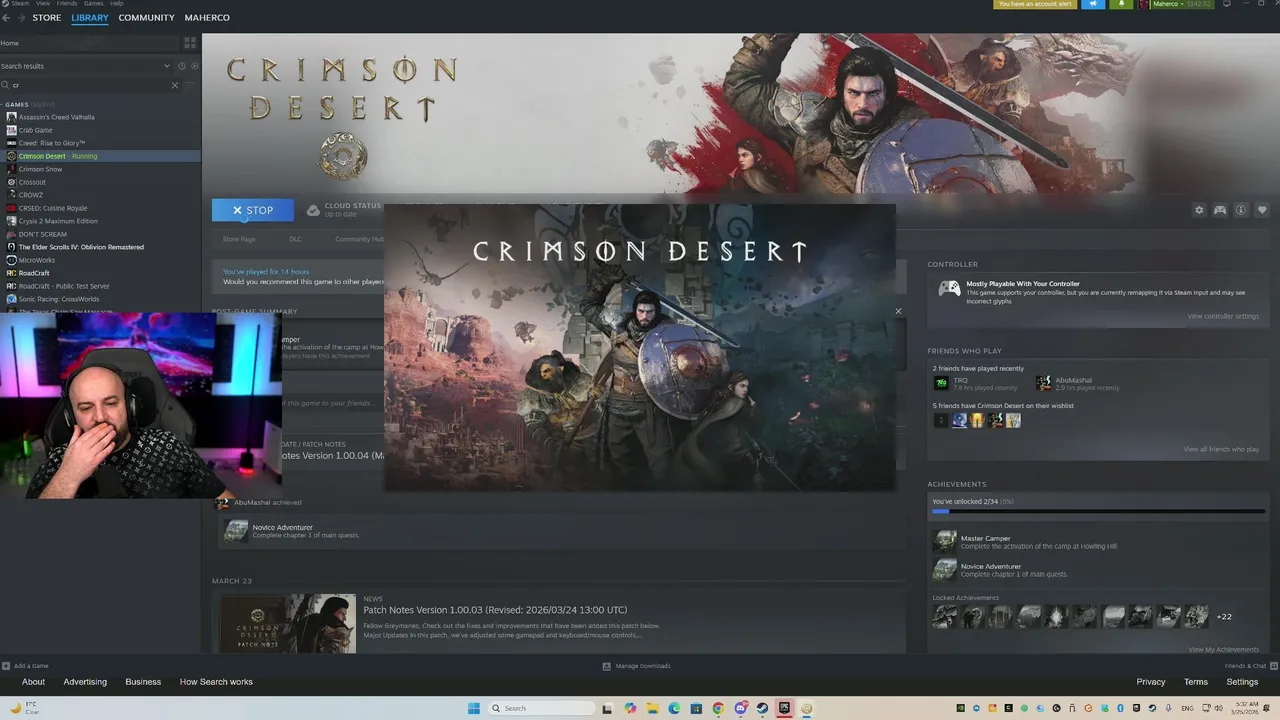Open Microsoft Edge taskbar icon
The height and width of the screenshot is (720, 1280).
click(x=674, y=708)
